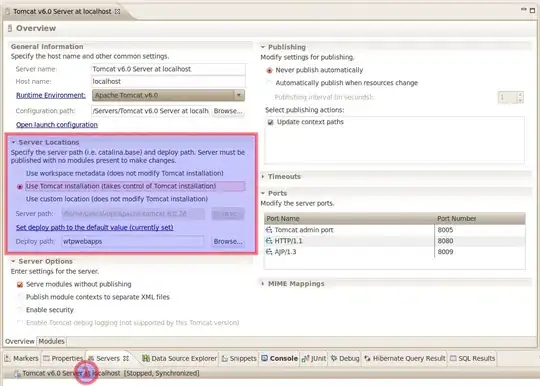
Task: Toggle Serve modules without publishing
Action: click(x=20, y=284)
